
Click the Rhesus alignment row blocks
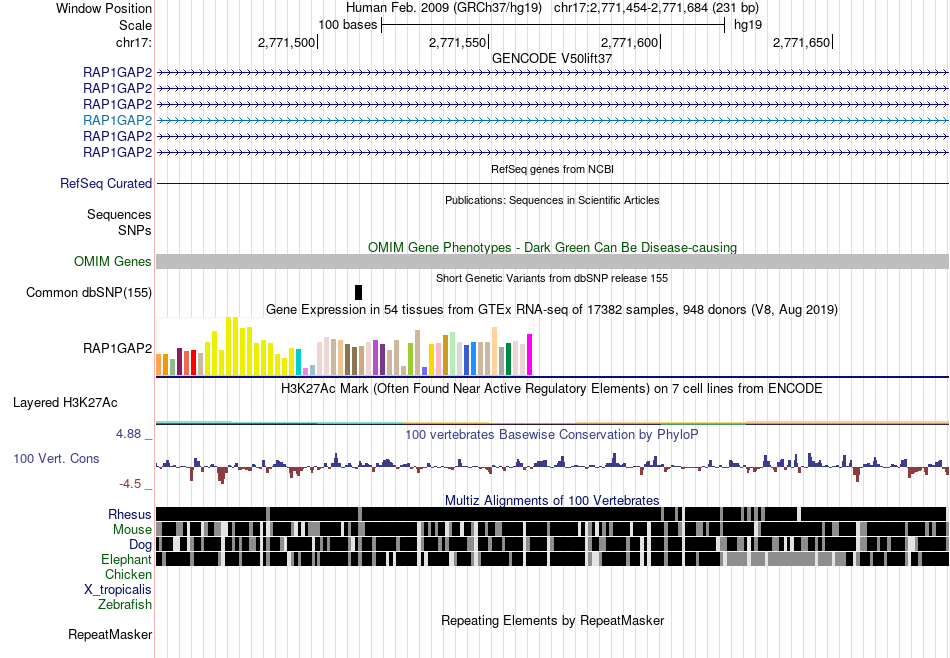click(x=552, y=514)
